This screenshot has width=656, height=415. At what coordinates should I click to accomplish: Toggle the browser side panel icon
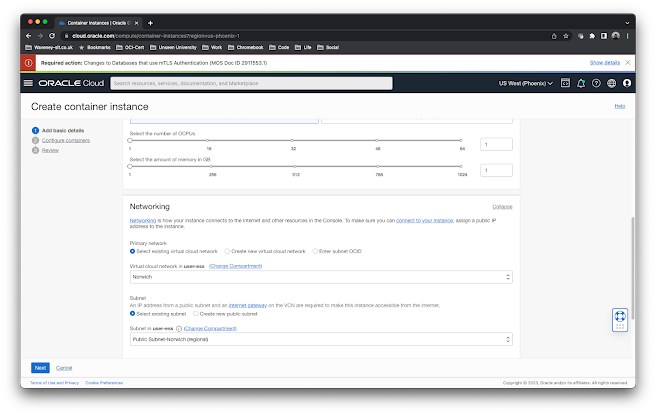tap(604, 36)
